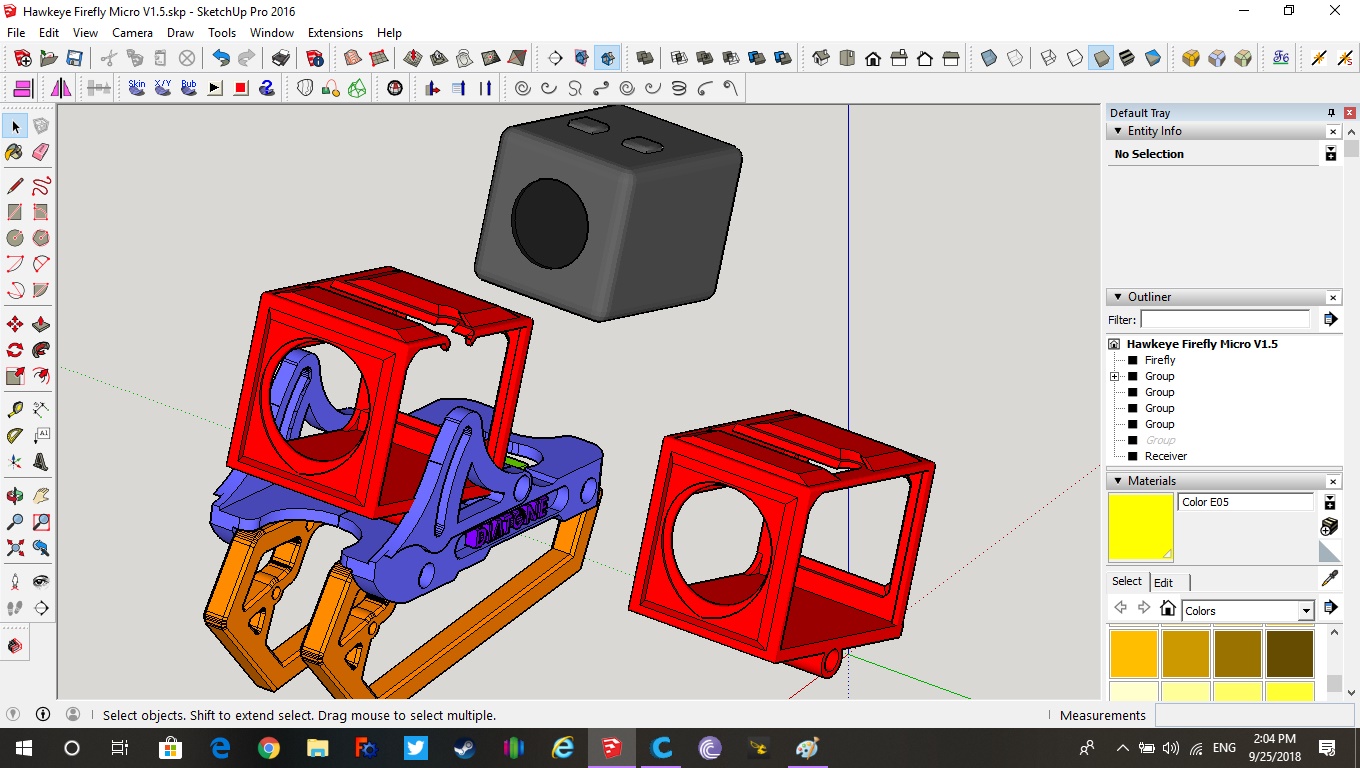This screenshot has height=768, width=1360.
Task: Switch to the Materials Select tab
Action: [1126, 581]
